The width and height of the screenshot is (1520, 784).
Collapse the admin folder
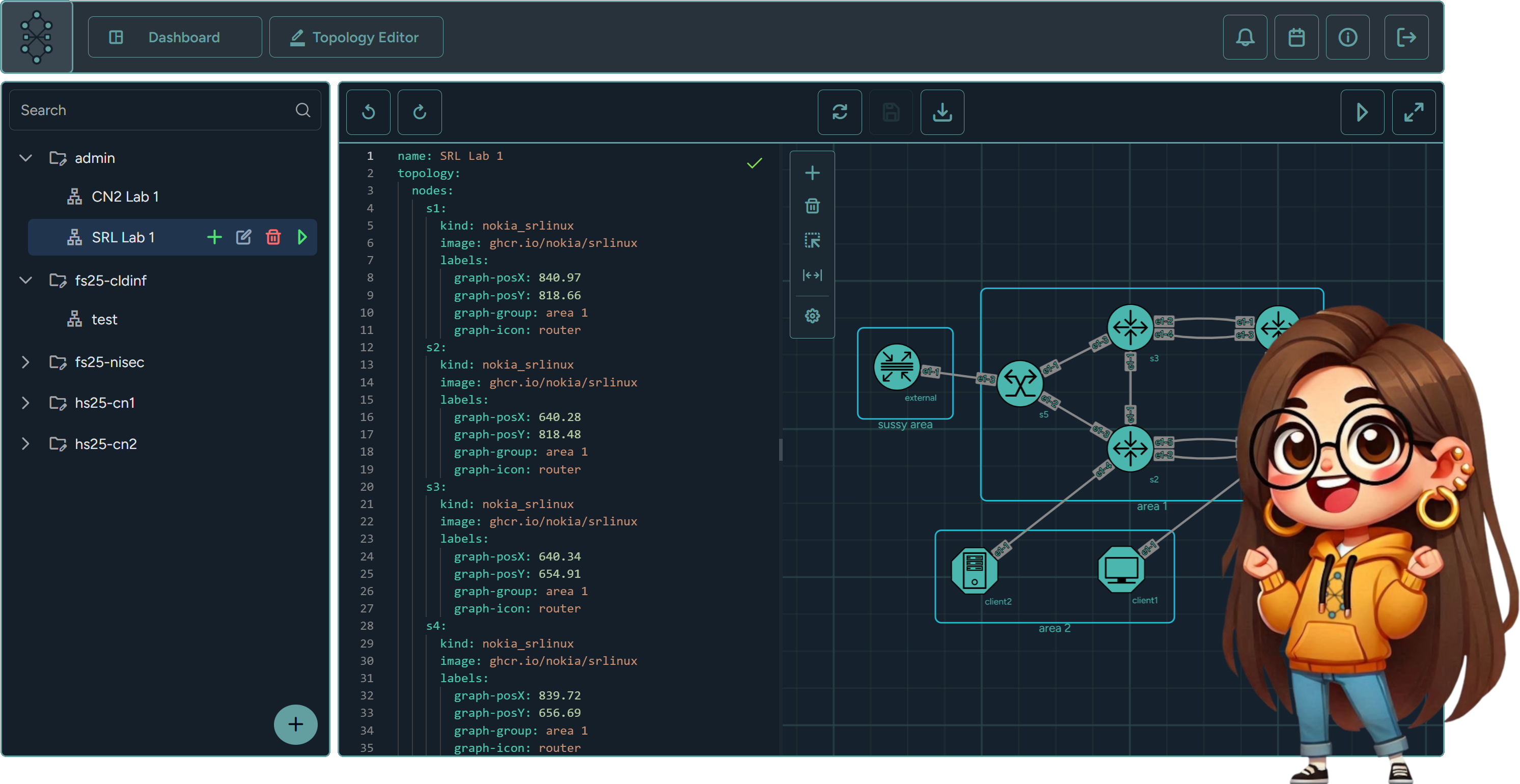(25, 157)
